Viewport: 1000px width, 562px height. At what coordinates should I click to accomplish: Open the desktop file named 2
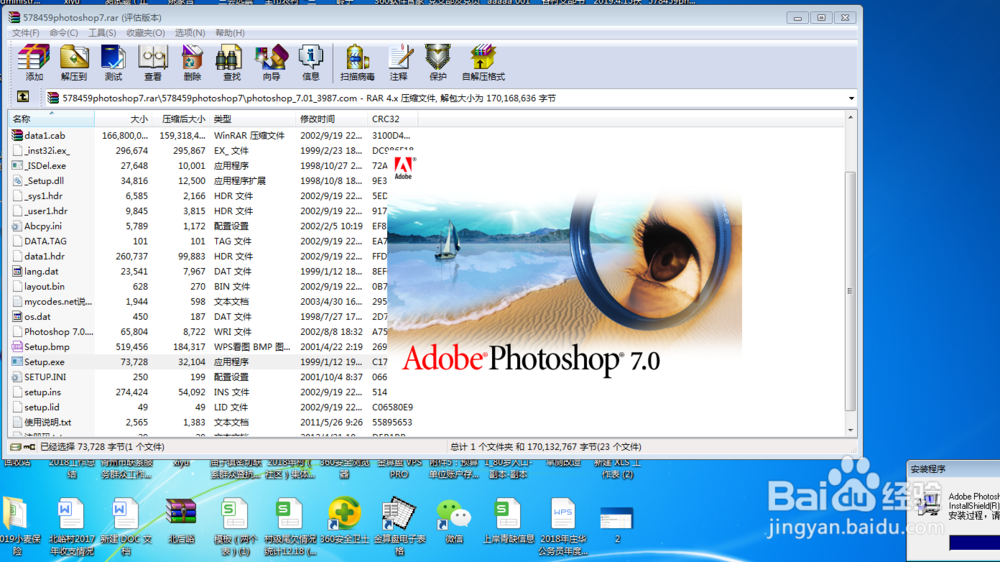[617, 524]
